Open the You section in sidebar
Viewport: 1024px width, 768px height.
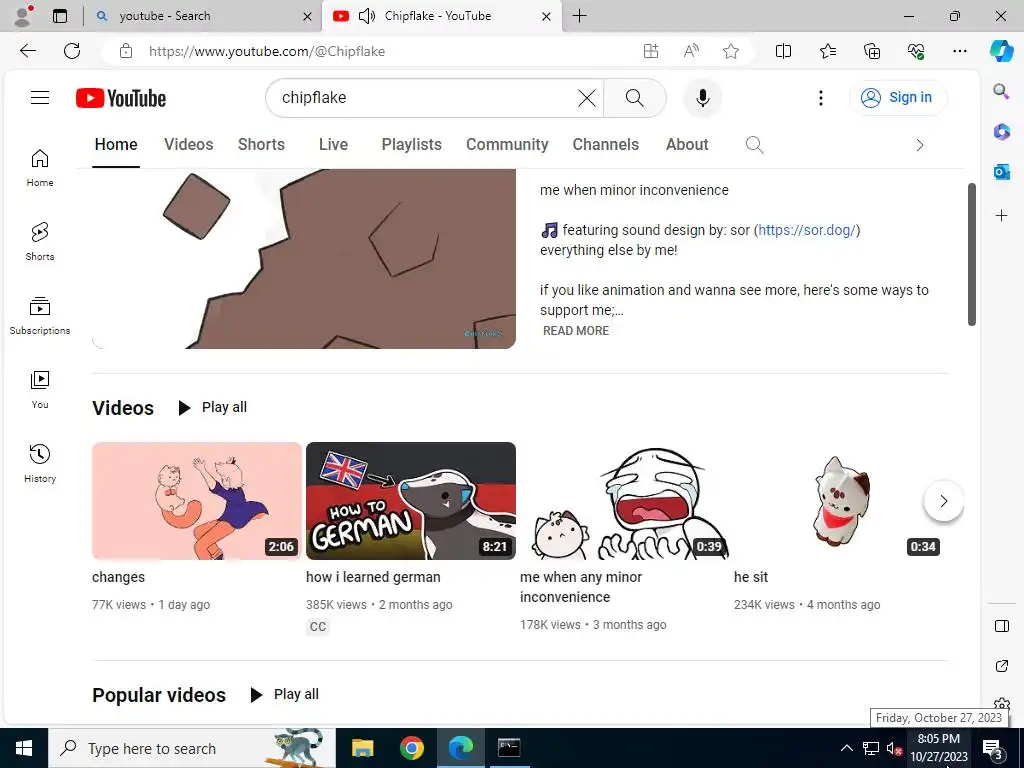point(40,390)
